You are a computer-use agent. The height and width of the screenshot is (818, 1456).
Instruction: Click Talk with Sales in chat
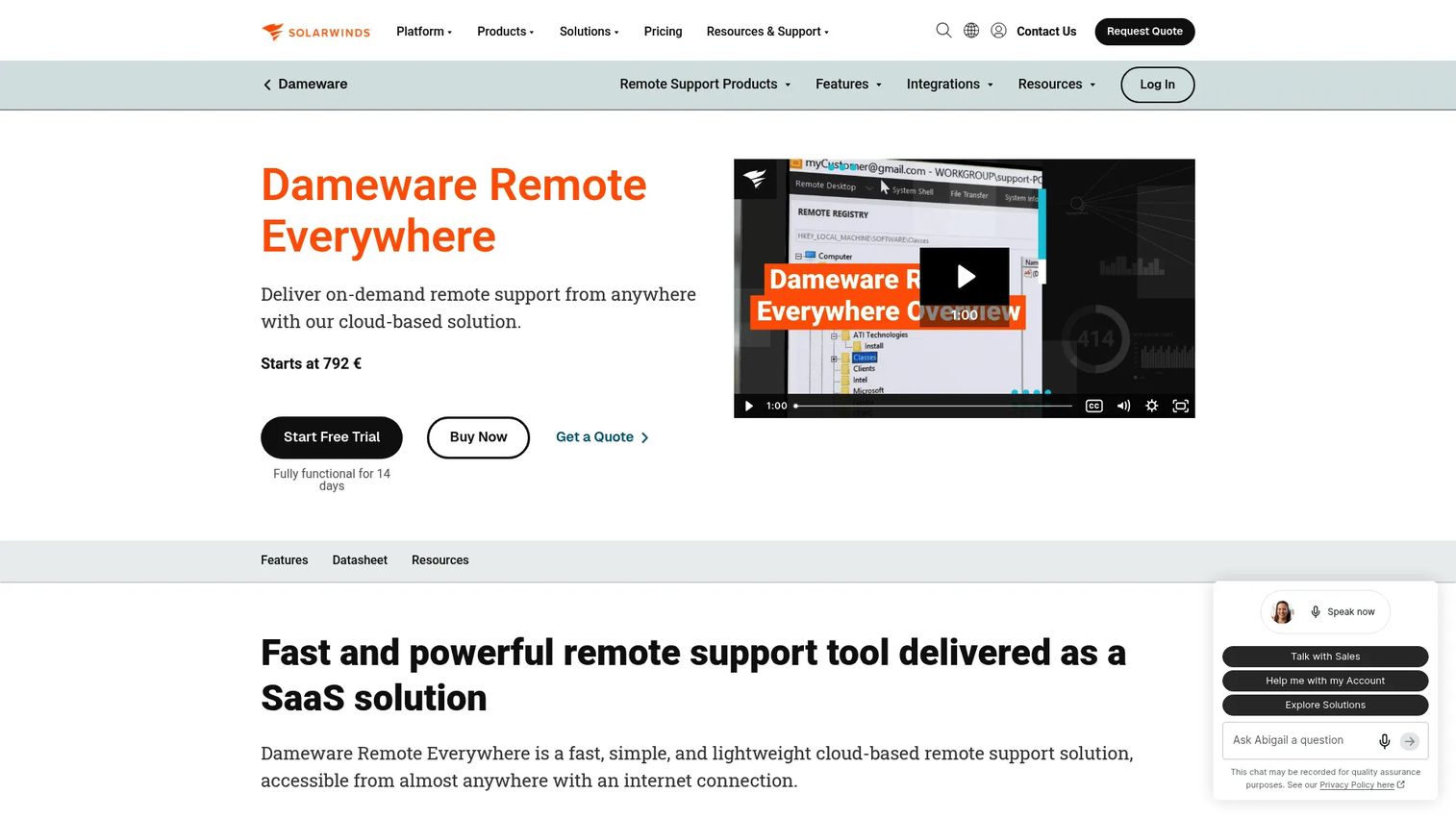click(x=1325, y=657)
